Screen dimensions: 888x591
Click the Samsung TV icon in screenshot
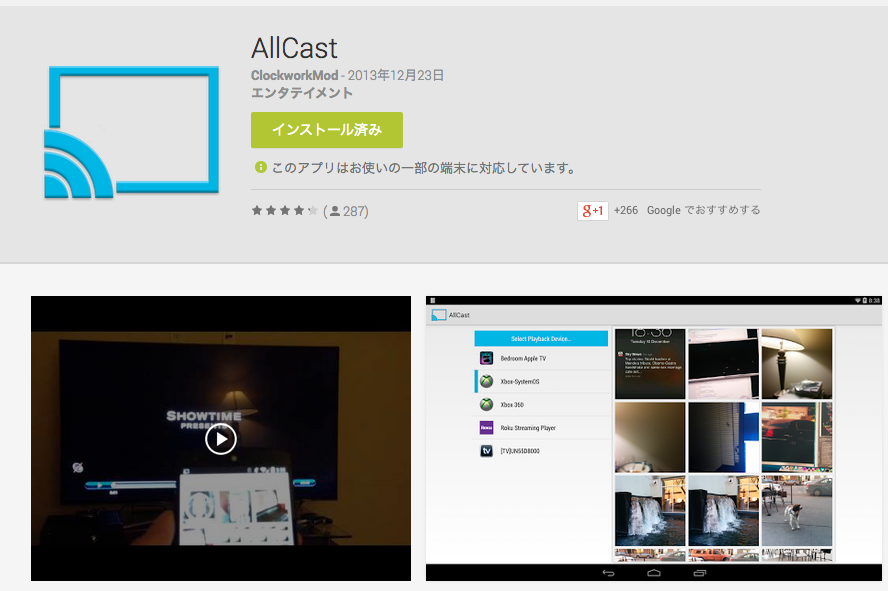(486, 451)
